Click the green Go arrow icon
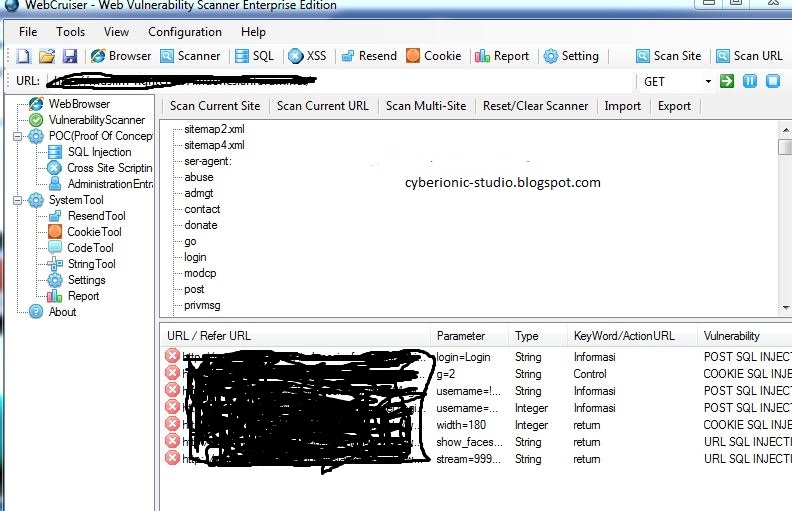The width and height of the screenshot is (792, 511). click(x=727, y=81)
